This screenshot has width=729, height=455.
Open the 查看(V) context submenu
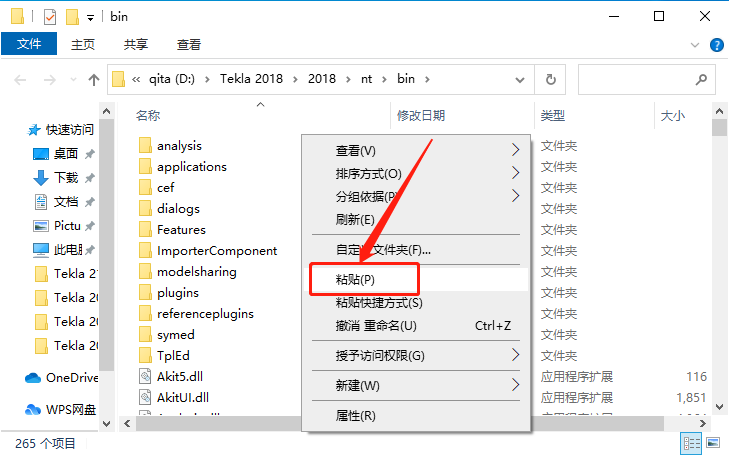tap(416, 151)
